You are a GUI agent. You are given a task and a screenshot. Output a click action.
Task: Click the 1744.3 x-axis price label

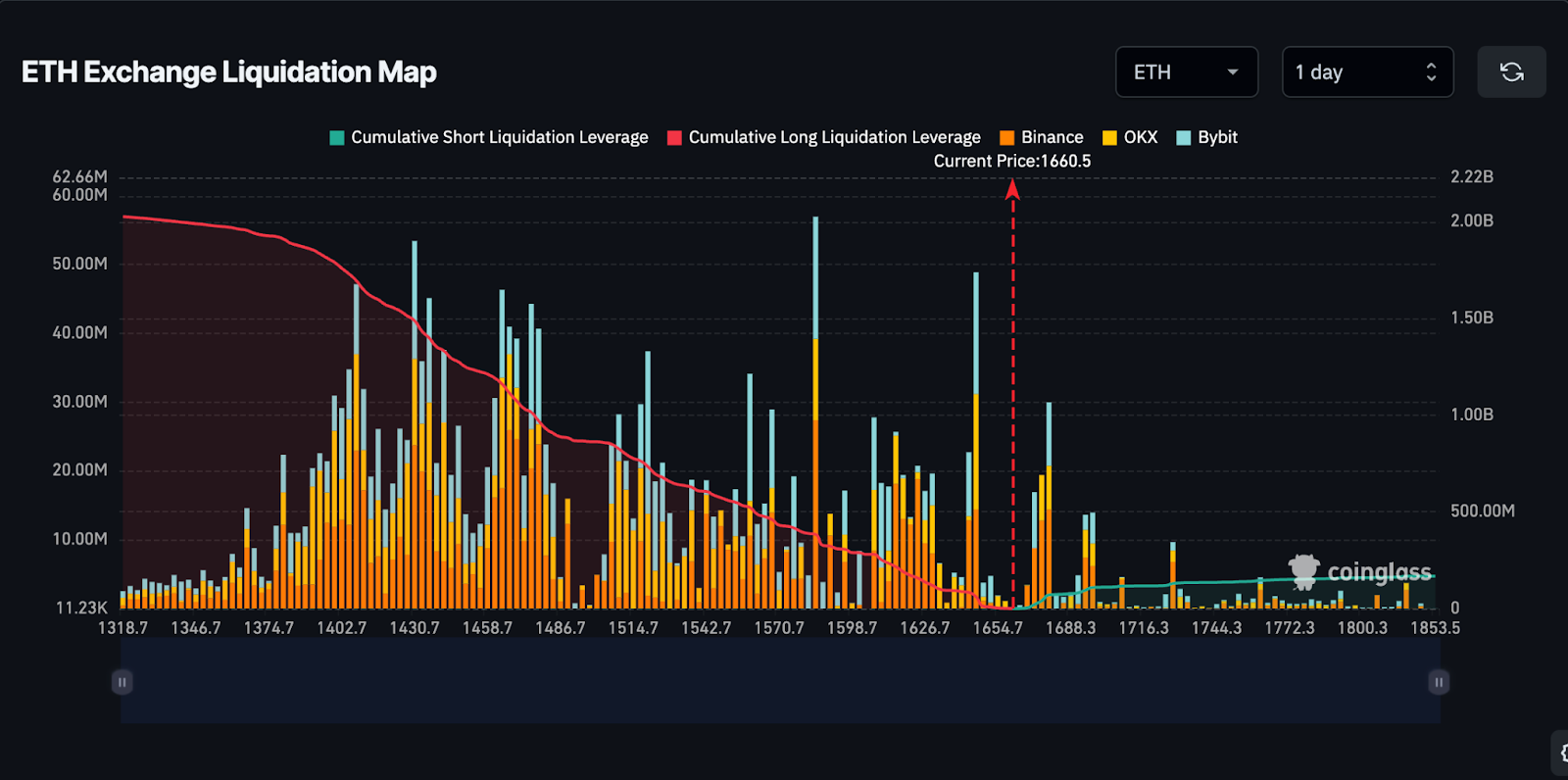pos(1216,627)
